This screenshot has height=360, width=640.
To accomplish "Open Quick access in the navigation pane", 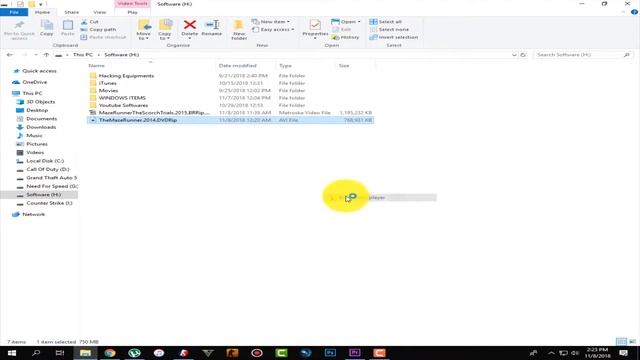I will tap(39, 71).
